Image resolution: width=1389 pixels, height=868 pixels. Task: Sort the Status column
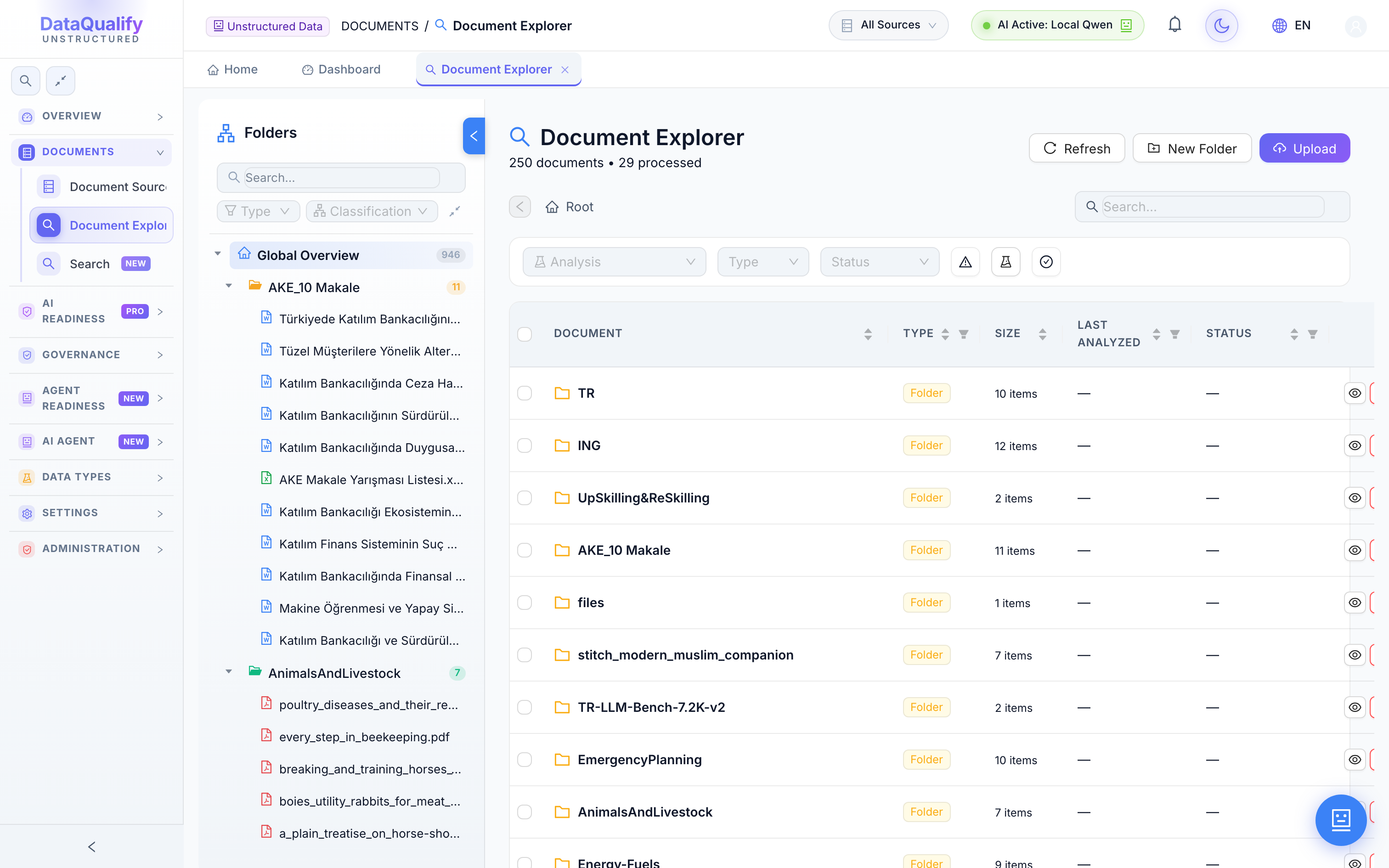1294,334
